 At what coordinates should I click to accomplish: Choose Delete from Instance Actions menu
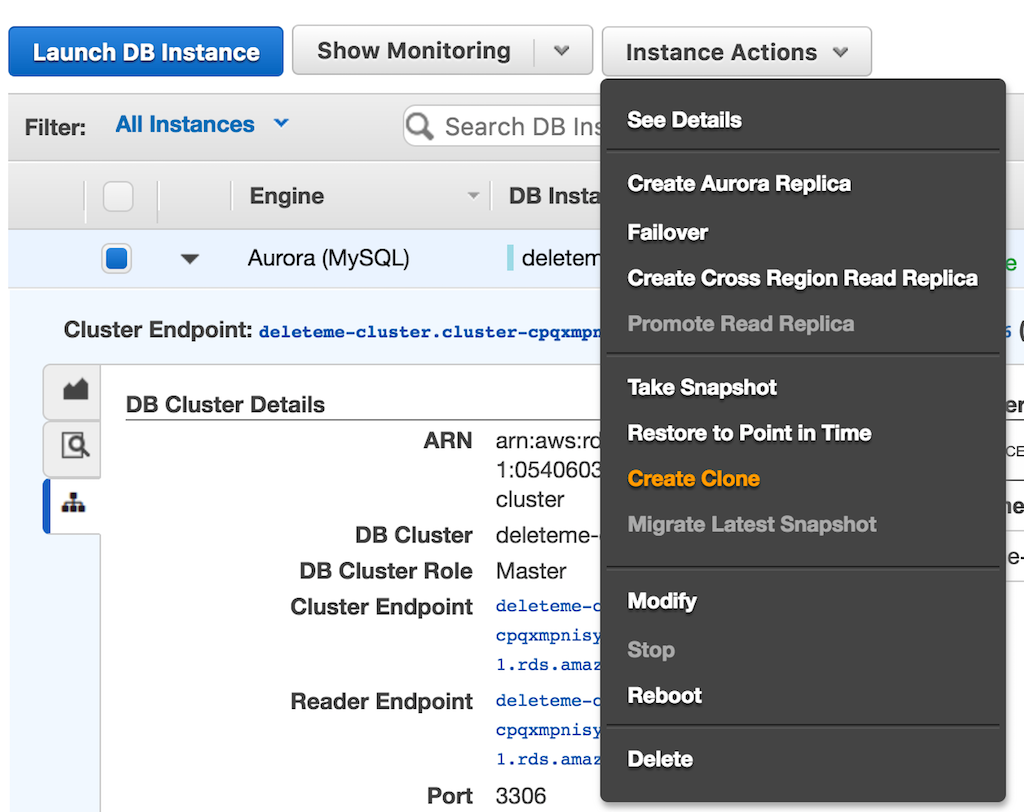(659, 759)
